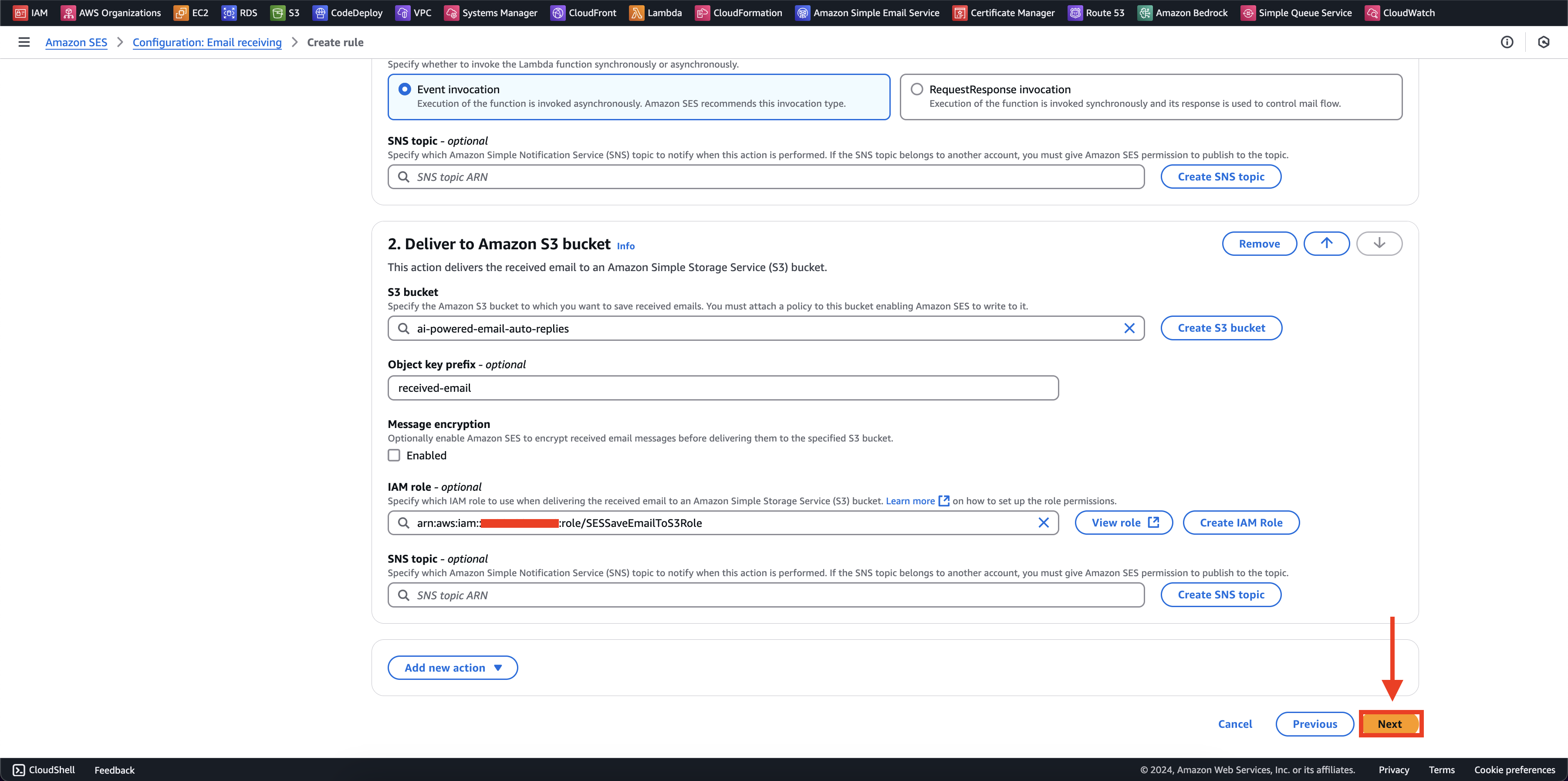Remove the Deliver to S3 bucket action
The height and width of the screenshot is (781, 1568).
(1259, 244)
